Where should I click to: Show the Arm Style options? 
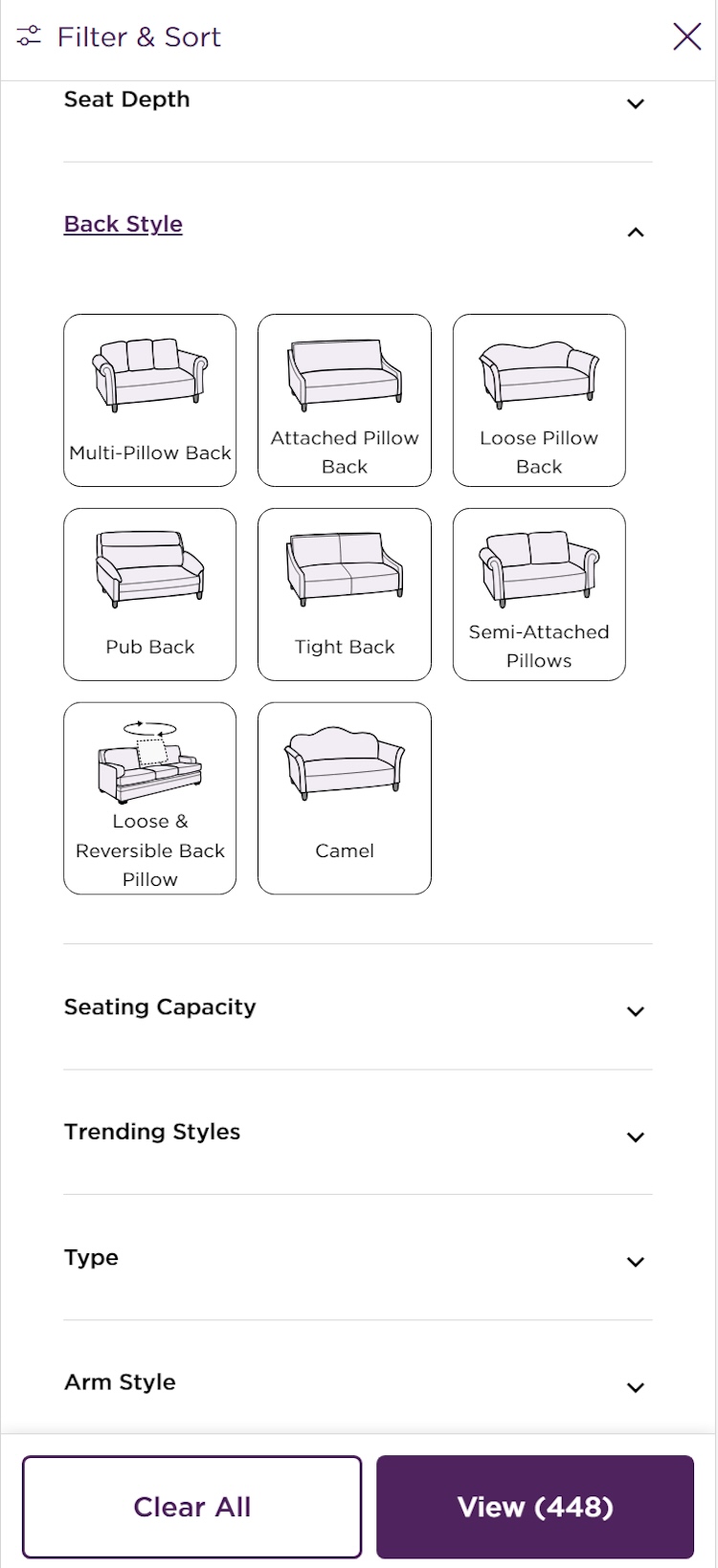coord(635,1387)
